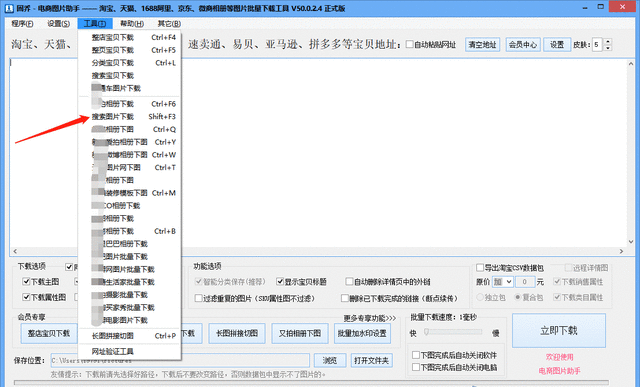Choose the 图片网下图 Ctrl+T menu entry
Image resolution: width=640 pixels, height=387 pixels.
pyautogui.click(x=130, y=167)
